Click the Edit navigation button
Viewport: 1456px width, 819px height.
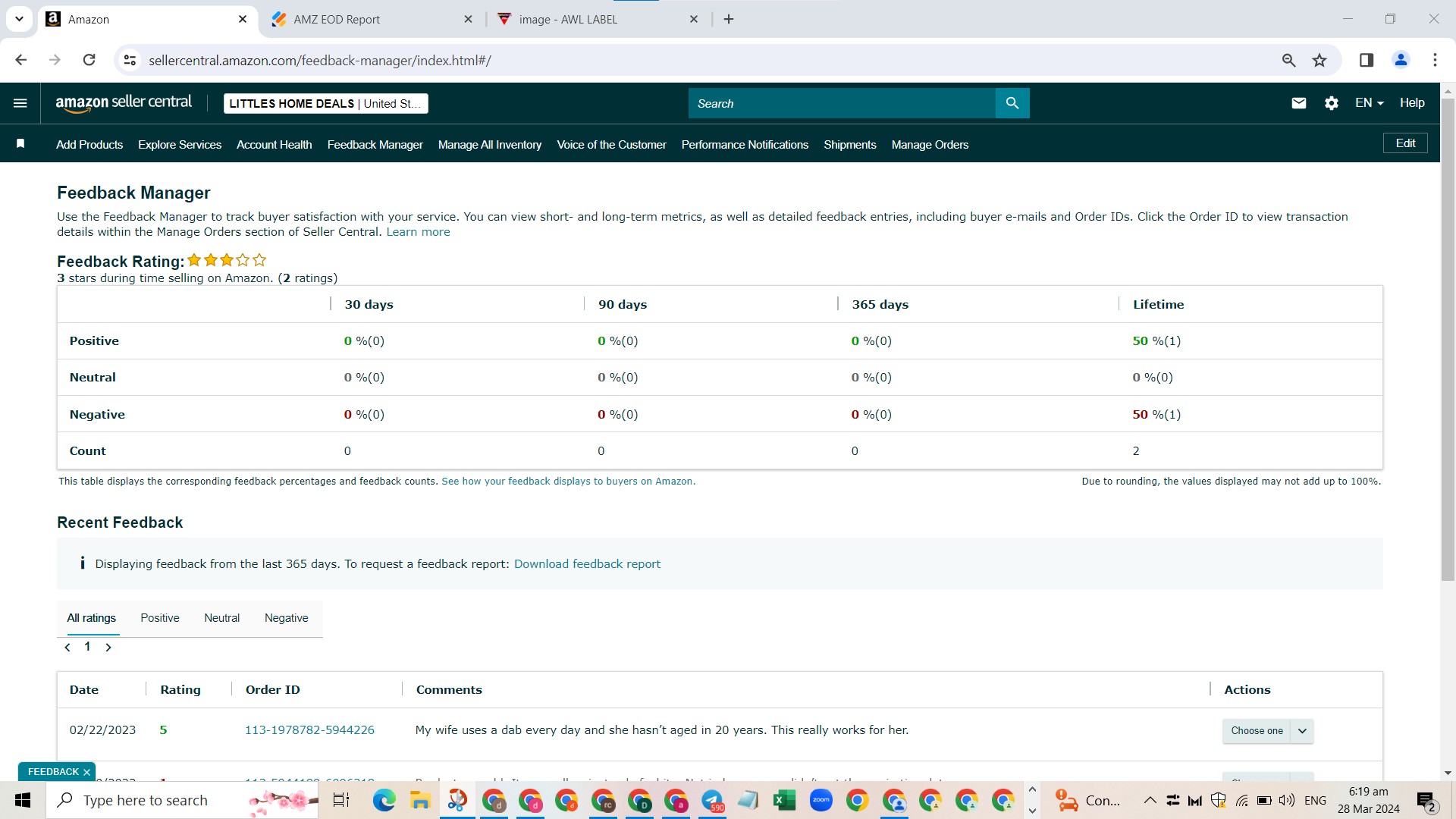coord(1406,143)
